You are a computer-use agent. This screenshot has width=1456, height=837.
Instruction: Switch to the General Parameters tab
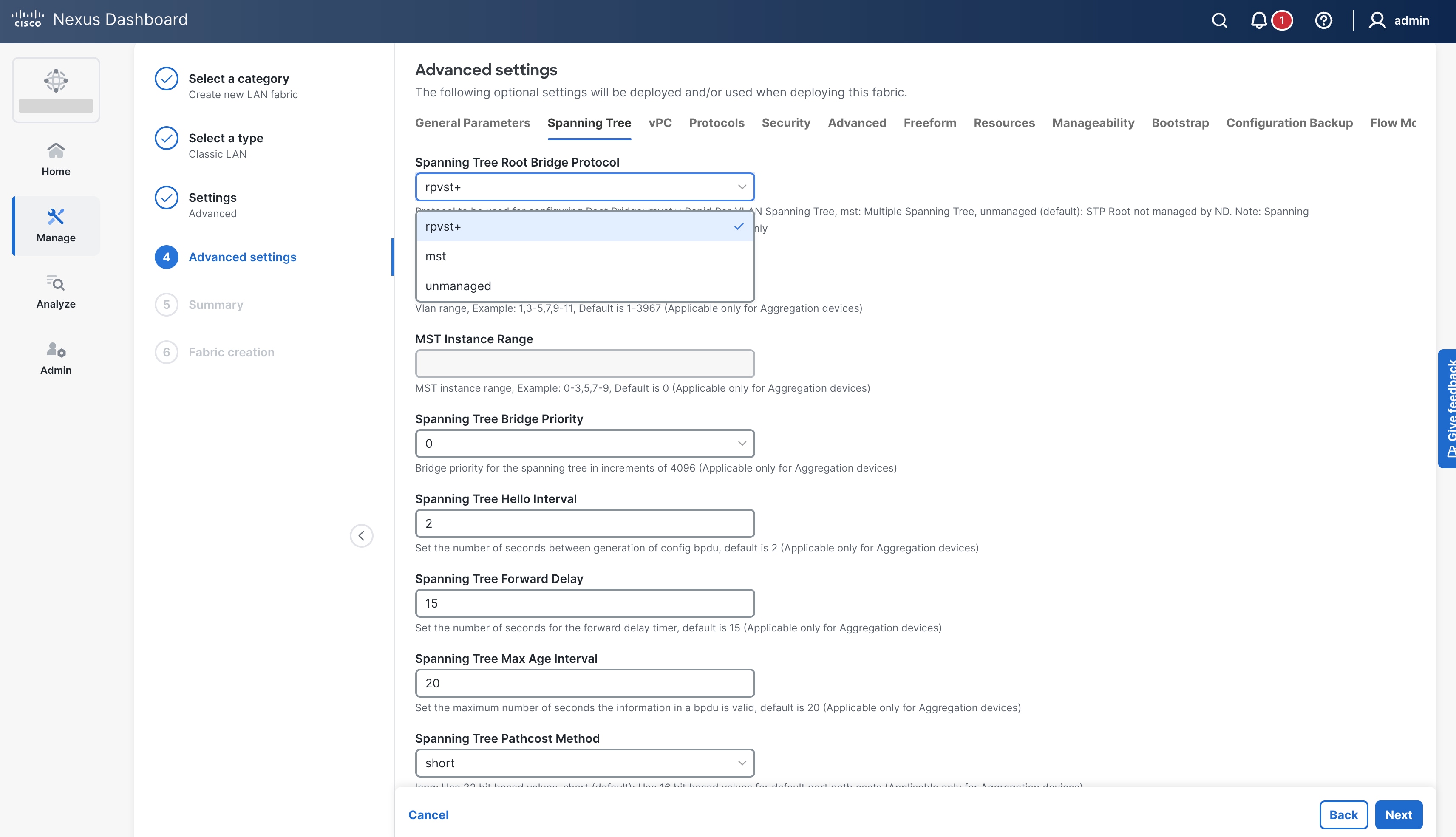(x=473, y=122)
